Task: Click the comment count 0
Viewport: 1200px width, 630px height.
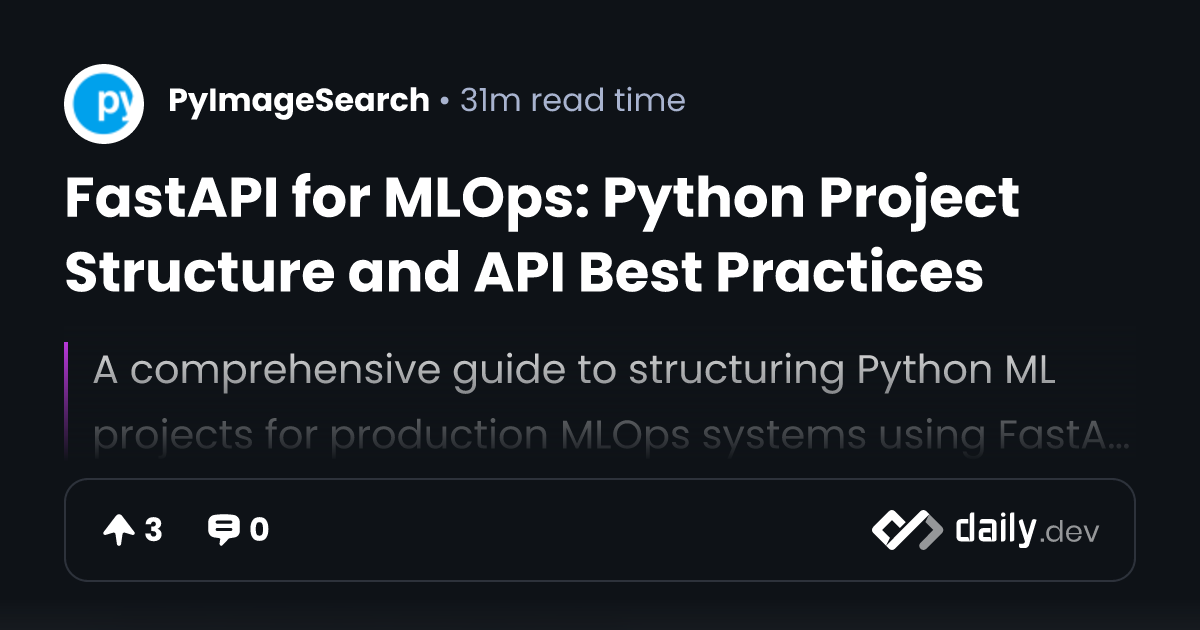Action: click(259, 530)
